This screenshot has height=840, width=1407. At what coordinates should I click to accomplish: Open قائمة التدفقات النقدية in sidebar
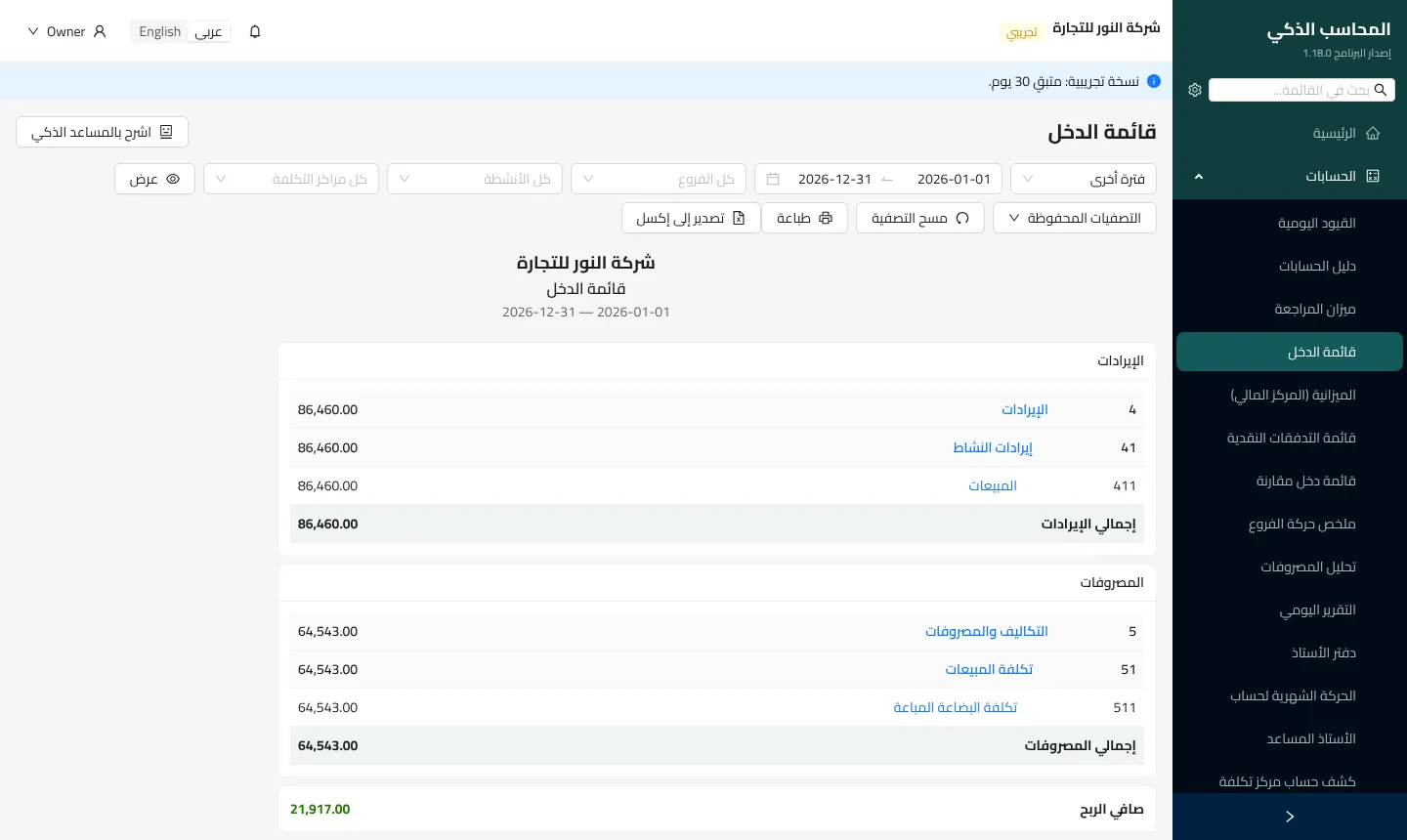pos(1290,438)
